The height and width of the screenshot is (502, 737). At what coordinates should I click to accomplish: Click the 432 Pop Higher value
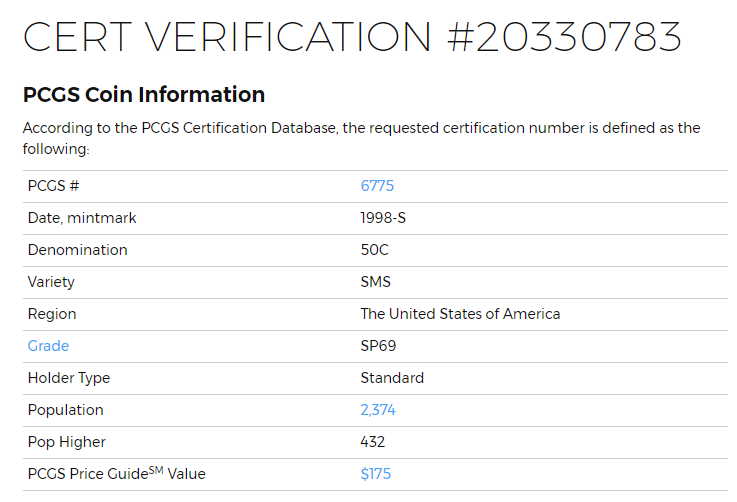pyautogui.click(x=372, y=442)
